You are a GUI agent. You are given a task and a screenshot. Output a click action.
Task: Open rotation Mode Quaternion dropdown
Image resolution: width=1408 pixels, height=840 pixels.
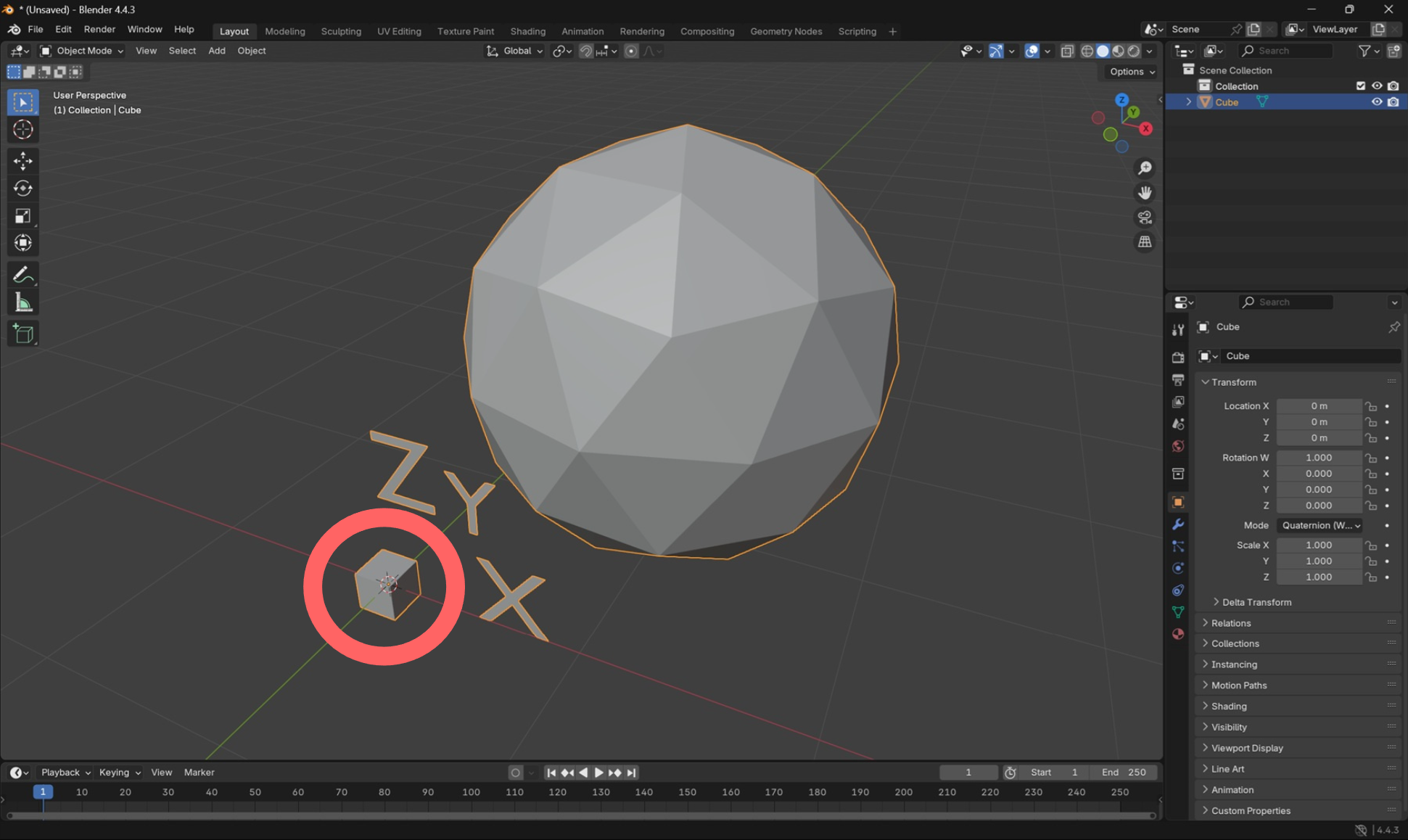(x=1320, y=525)
